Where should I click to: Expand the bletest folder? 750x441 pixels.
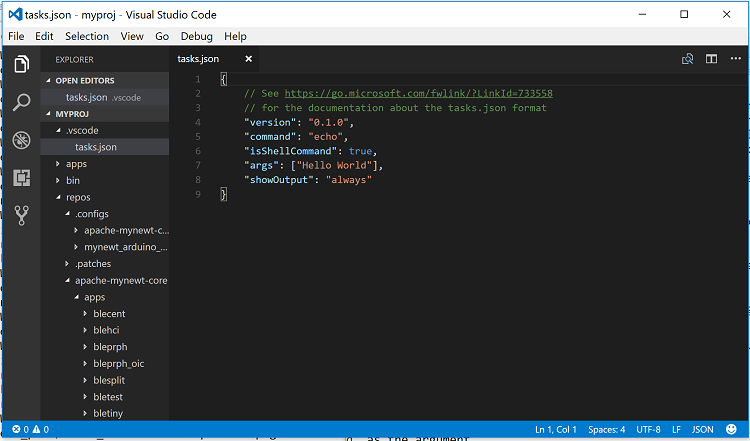click(x=85, y=397)
